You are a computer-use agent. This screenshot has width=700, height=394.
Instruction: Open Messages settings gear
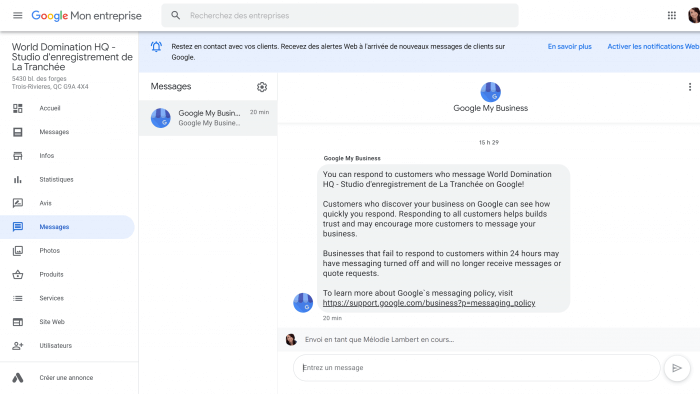click(262, 87)
